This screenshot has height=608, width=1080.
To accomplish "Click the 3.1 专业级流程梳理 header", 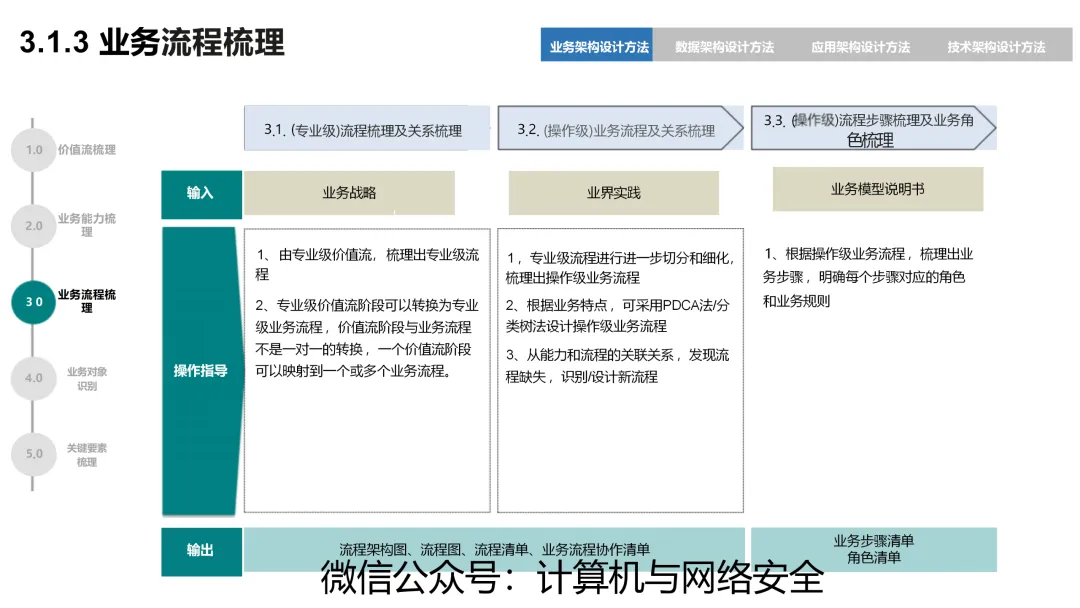I will coord(366,128).
